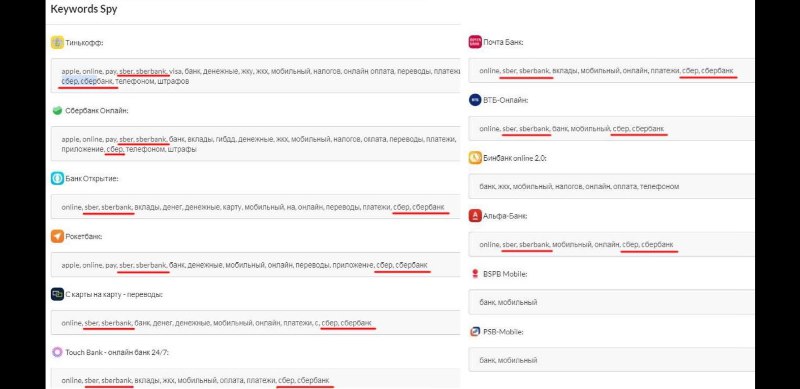Click the Альфа-Банк red icon
This screenshot has width=800, height=389.
(475, 216)
